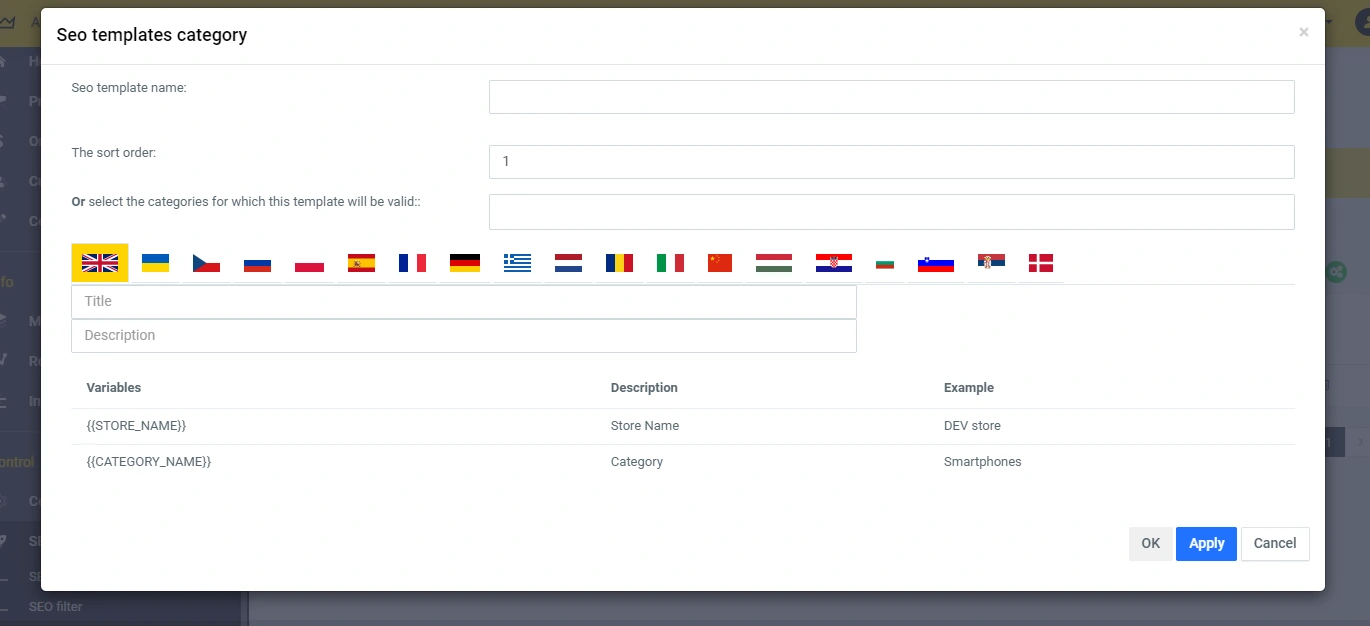Image resolution: width=1370 pixels, height=626 pixels.
Task: Pick the Chinese flag language tab
Action: coord(720,263)
